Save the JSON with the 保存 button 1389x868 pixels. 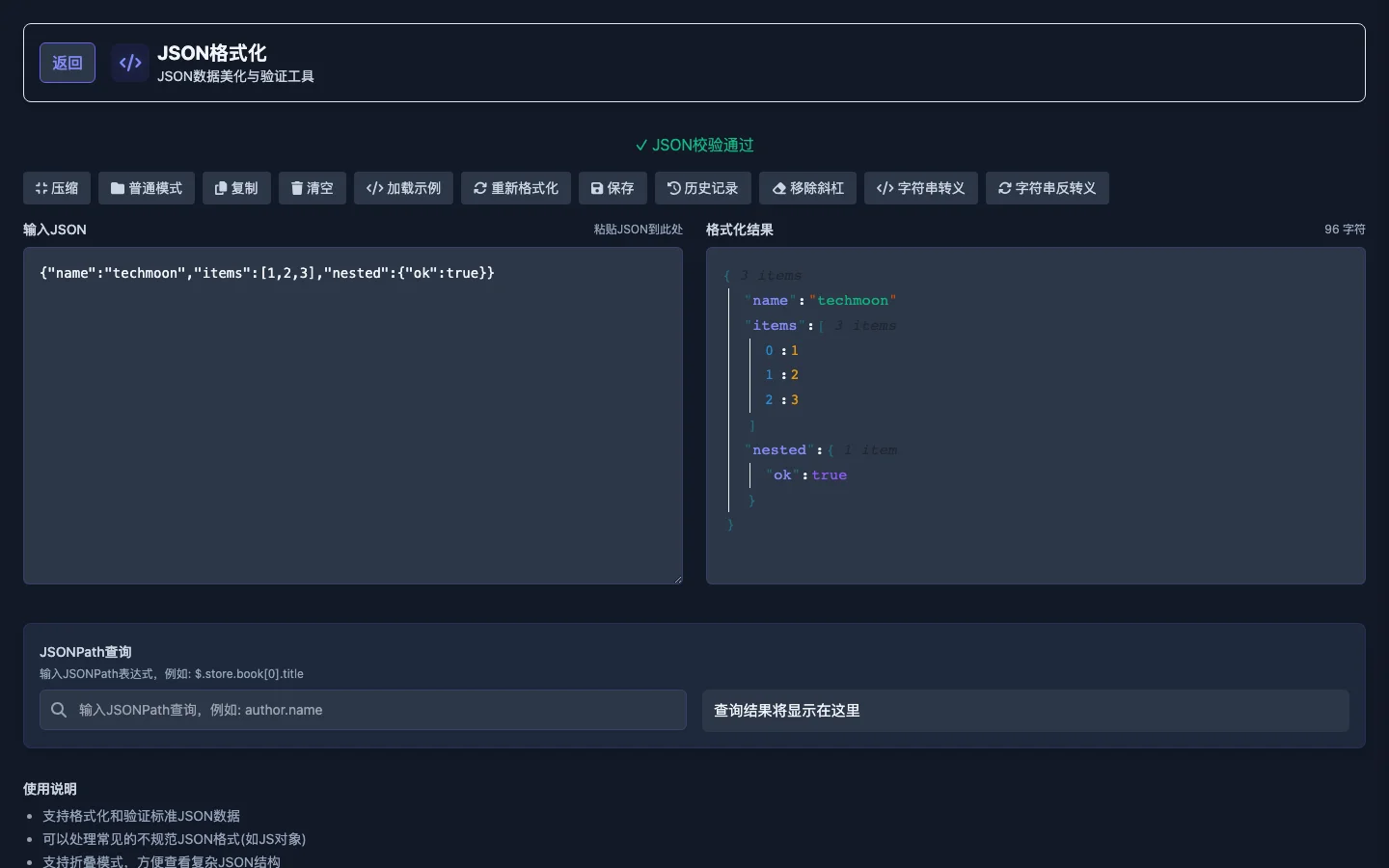tap(613, 188)
